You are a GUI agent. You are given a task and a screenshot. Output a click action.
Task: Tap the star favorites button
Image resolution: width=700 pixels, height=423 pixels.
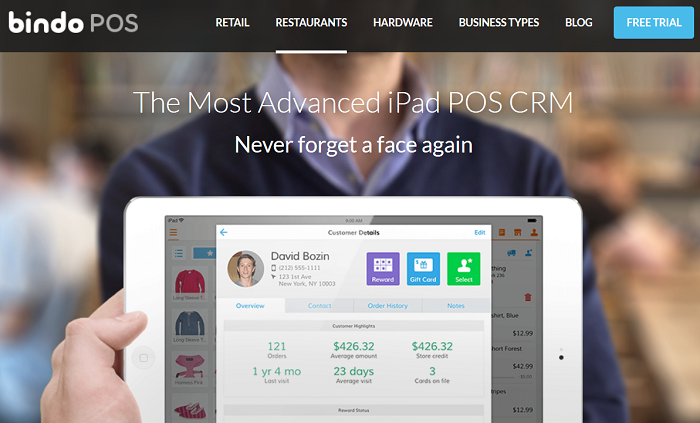[205, 253]
